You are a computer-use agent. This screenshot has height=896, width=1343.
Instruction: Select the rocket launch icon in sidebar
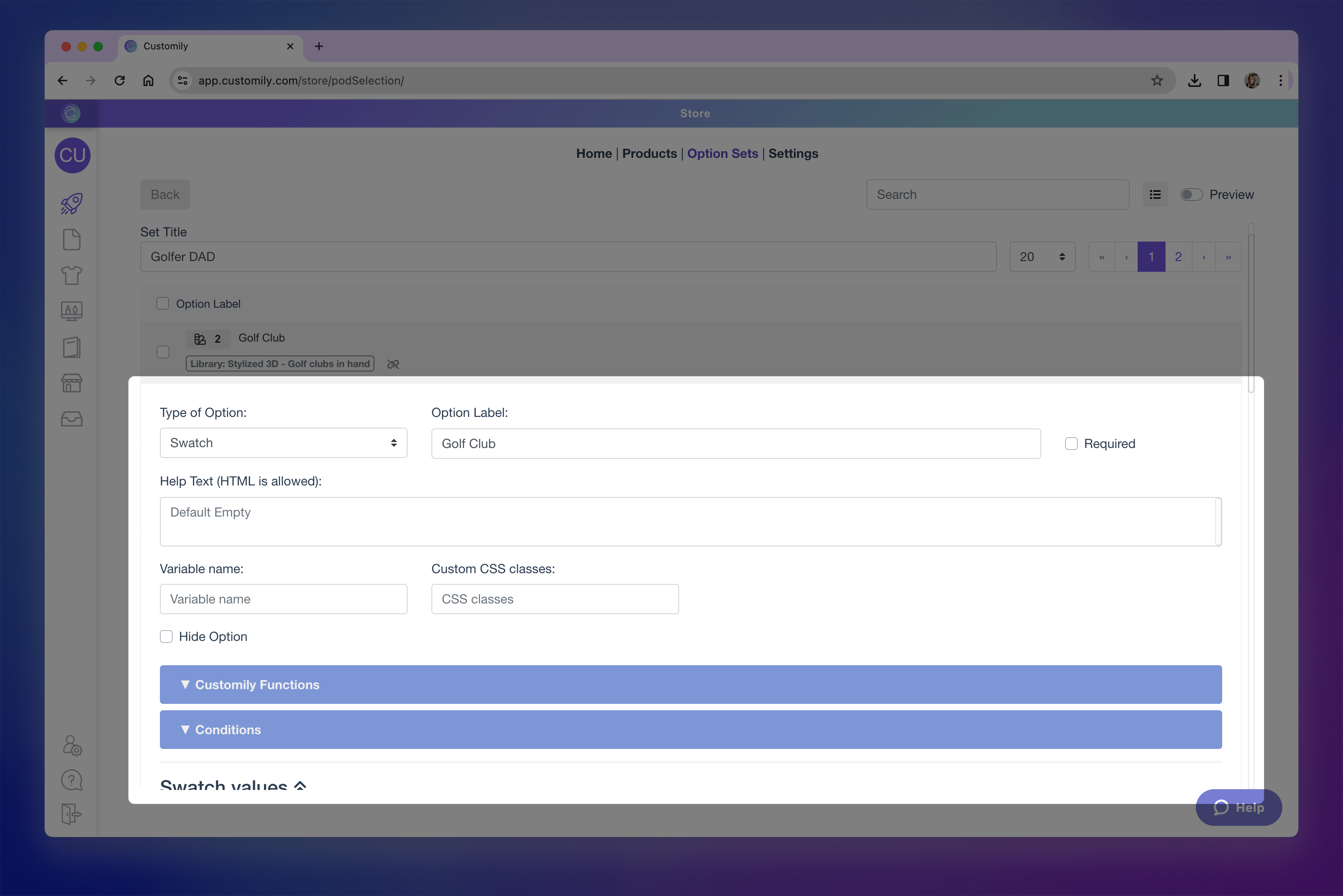point(71,203)
